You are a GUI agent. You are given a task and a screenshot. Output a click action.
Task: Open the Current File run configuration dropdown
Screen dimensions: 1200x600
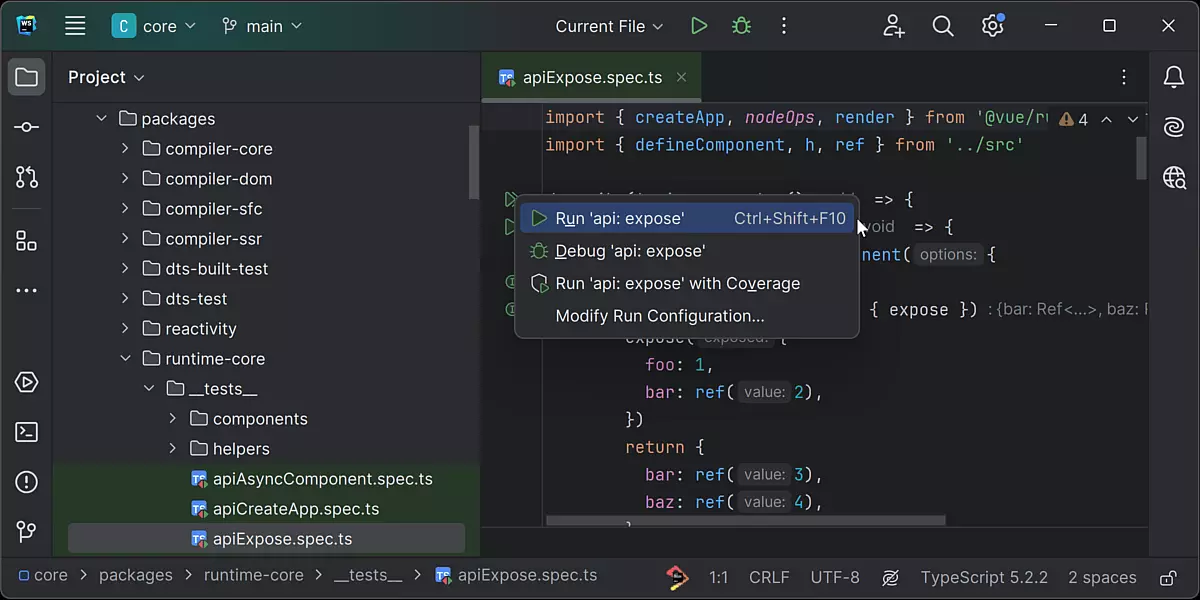609,26
